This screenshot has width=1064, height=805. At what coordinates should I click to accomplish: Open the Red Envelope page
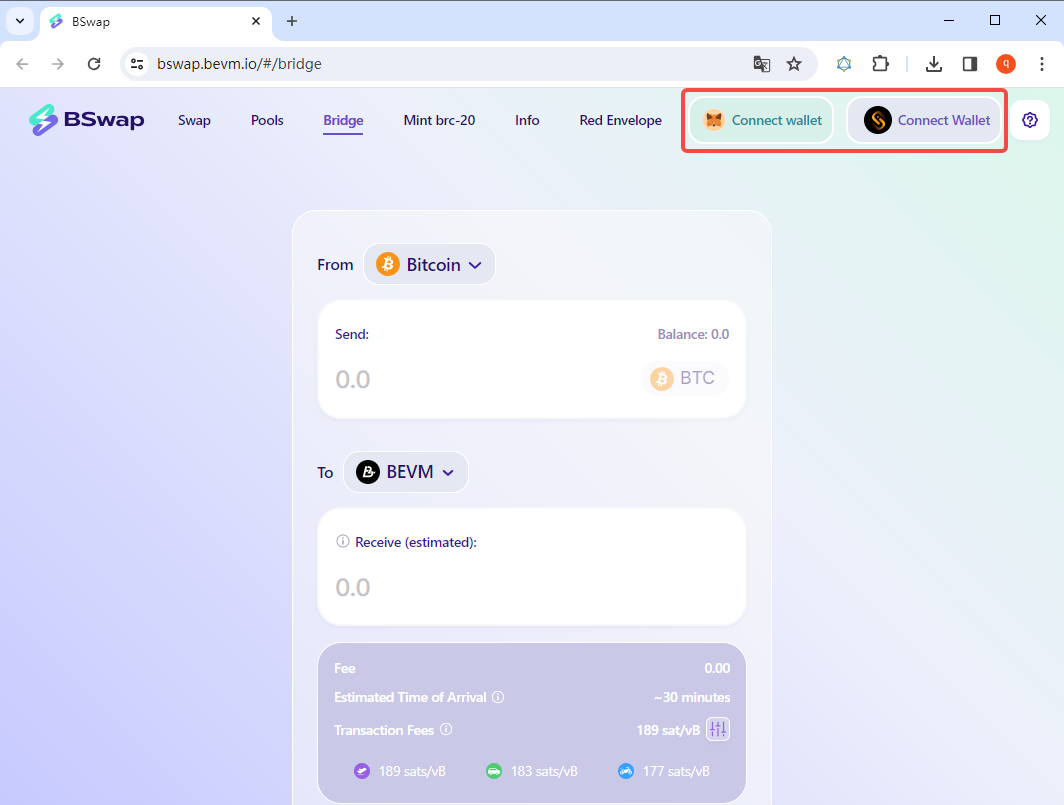click(x=620, y=120)
